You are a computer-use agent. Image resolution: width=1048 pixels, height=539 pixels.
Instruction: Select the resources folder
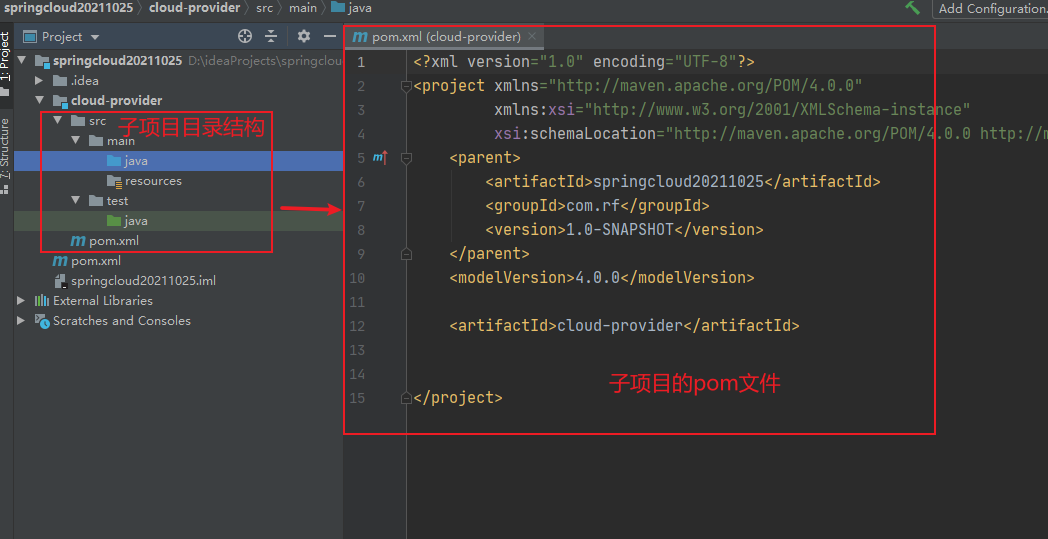[x=178, y=181]
